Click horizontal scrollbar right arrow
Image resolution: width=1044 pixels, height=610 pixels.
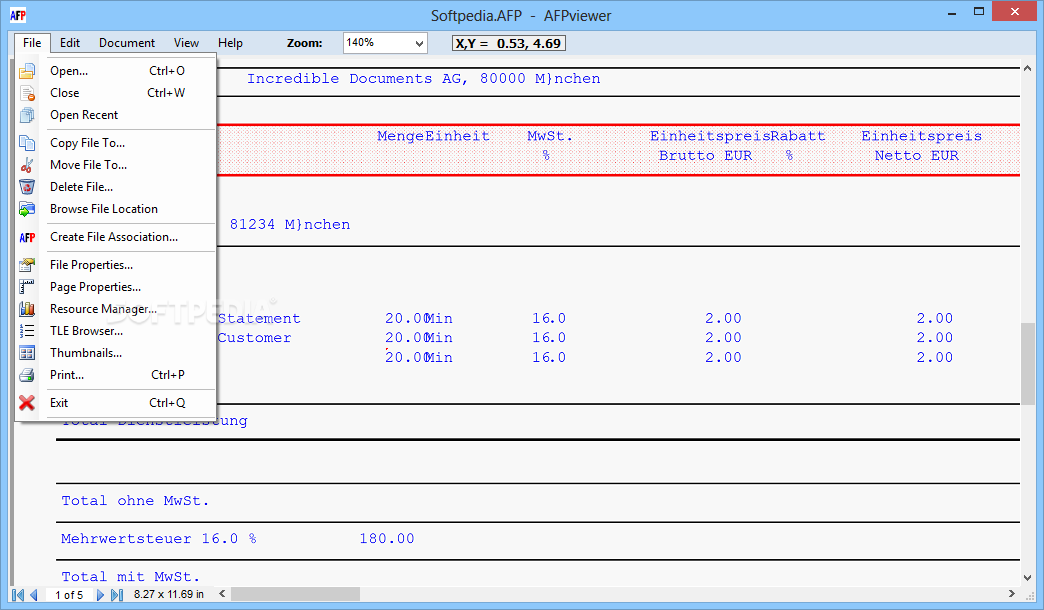pos(1011,594)
